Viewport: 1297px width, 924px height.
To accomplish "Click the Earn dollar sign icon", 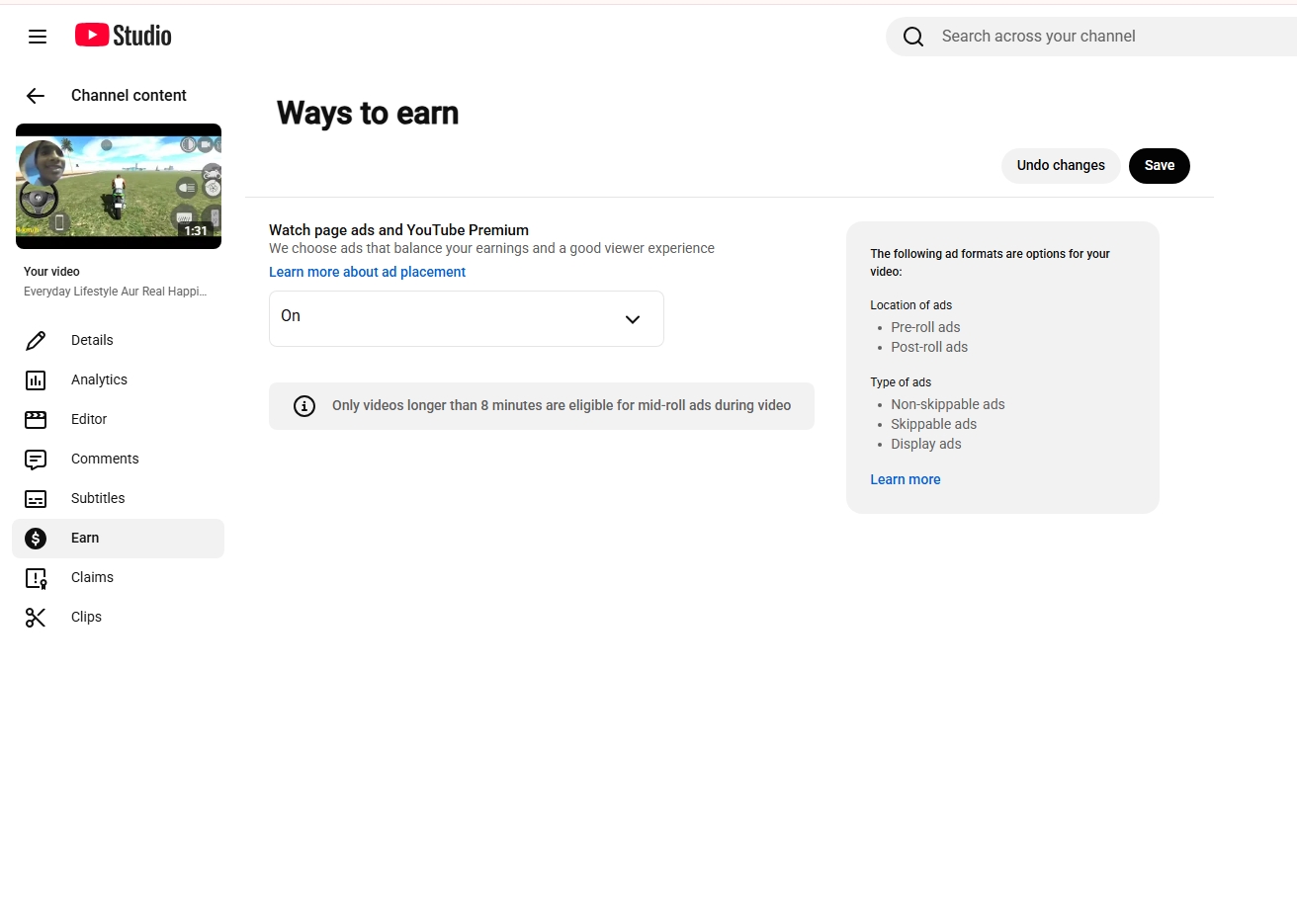I will (x=36, y=539).
